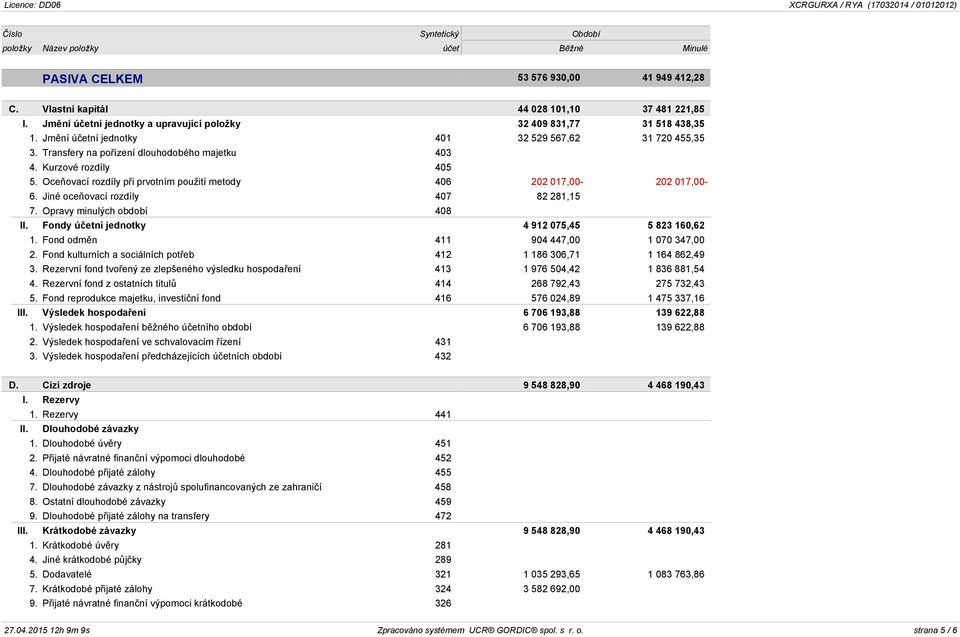This screenshot has height=637, width=960.
Task: Click the page indicator strana 5 / 6
Action: (x=935, y=630)
